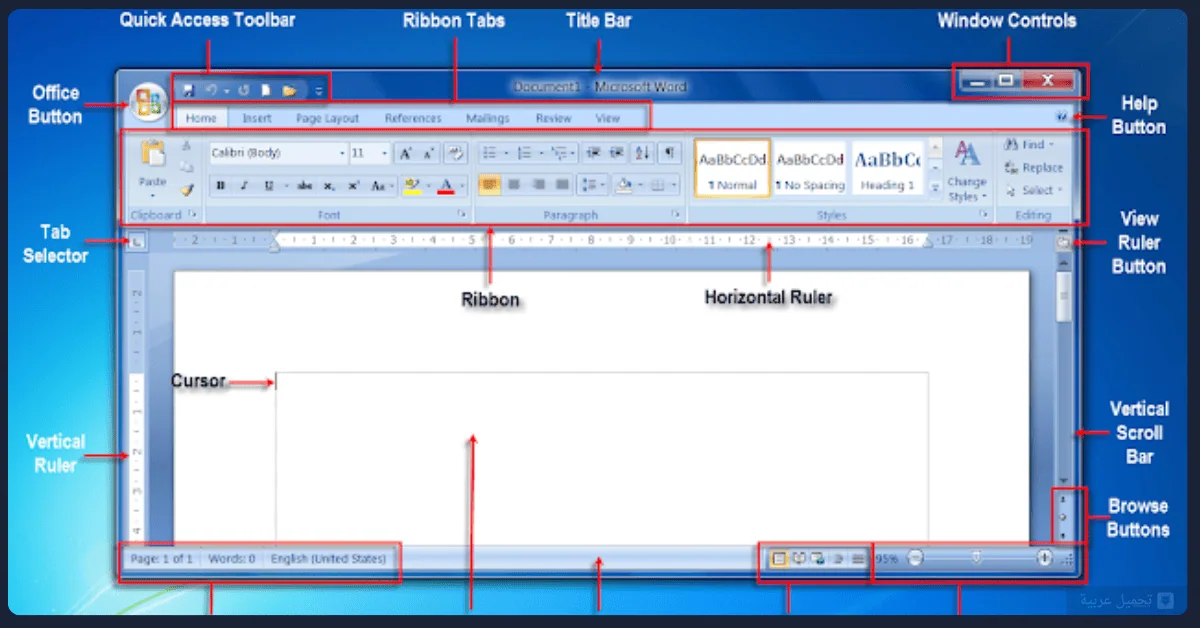This screenshot has width=1200, height=628.
Task: Open the Page Layout tab
Action: 327,118
